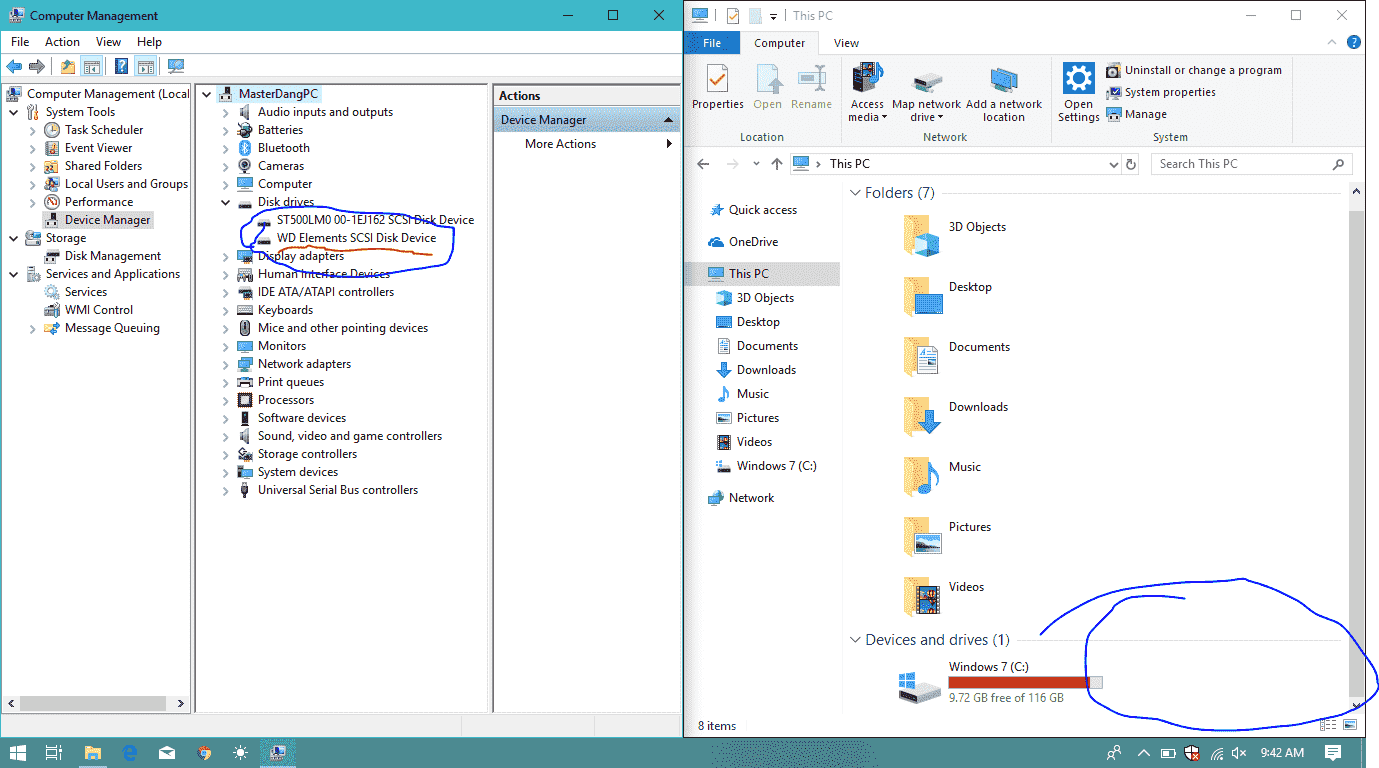Select Sound, video and game controllers
The height and width of the screenshot is (768, 1379).
click(349, 436)
